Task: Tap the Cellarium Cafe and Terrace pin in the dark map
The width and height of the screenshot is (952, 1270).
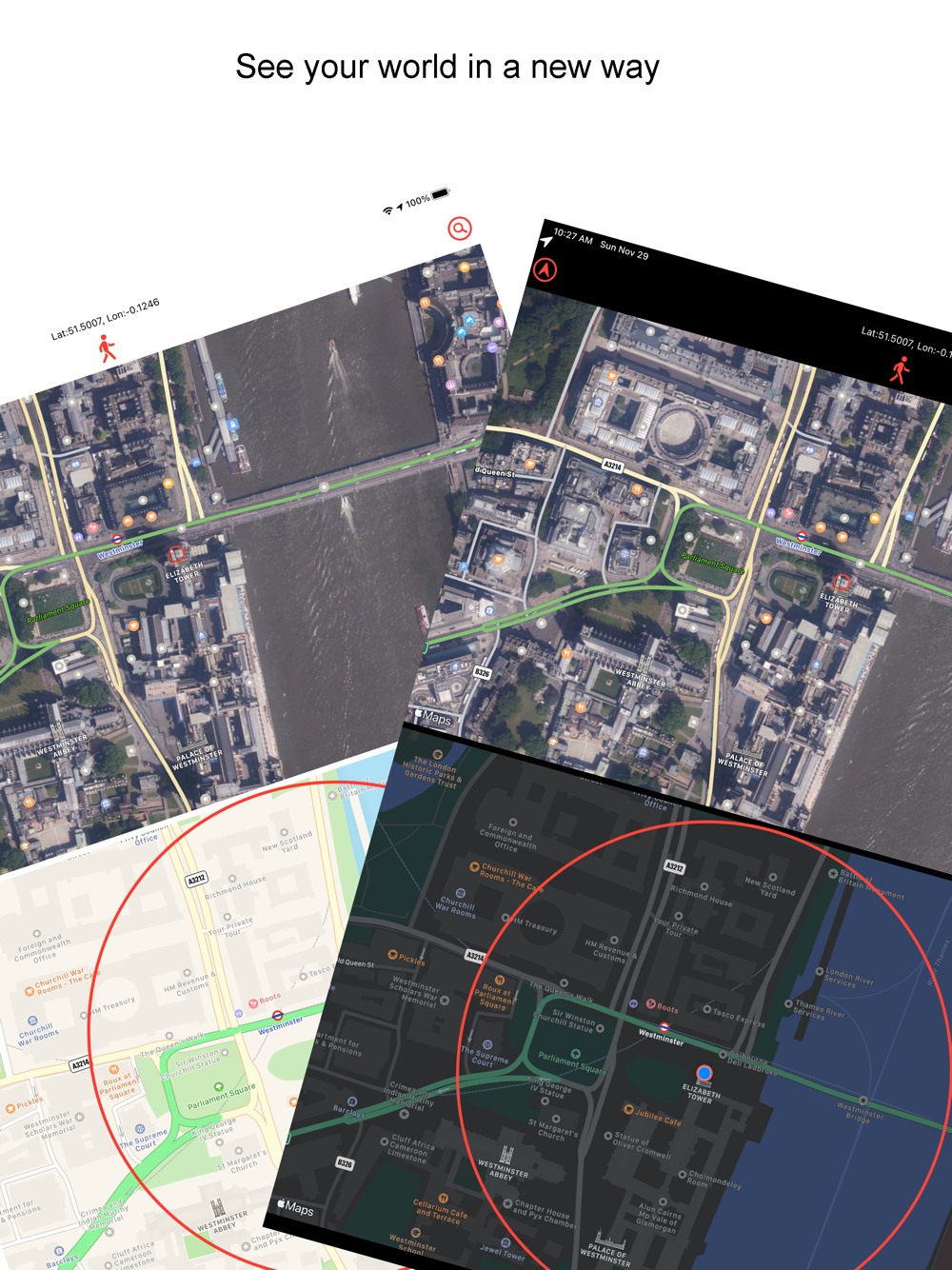Action: pyautogui.click(x=443, y=1198)
